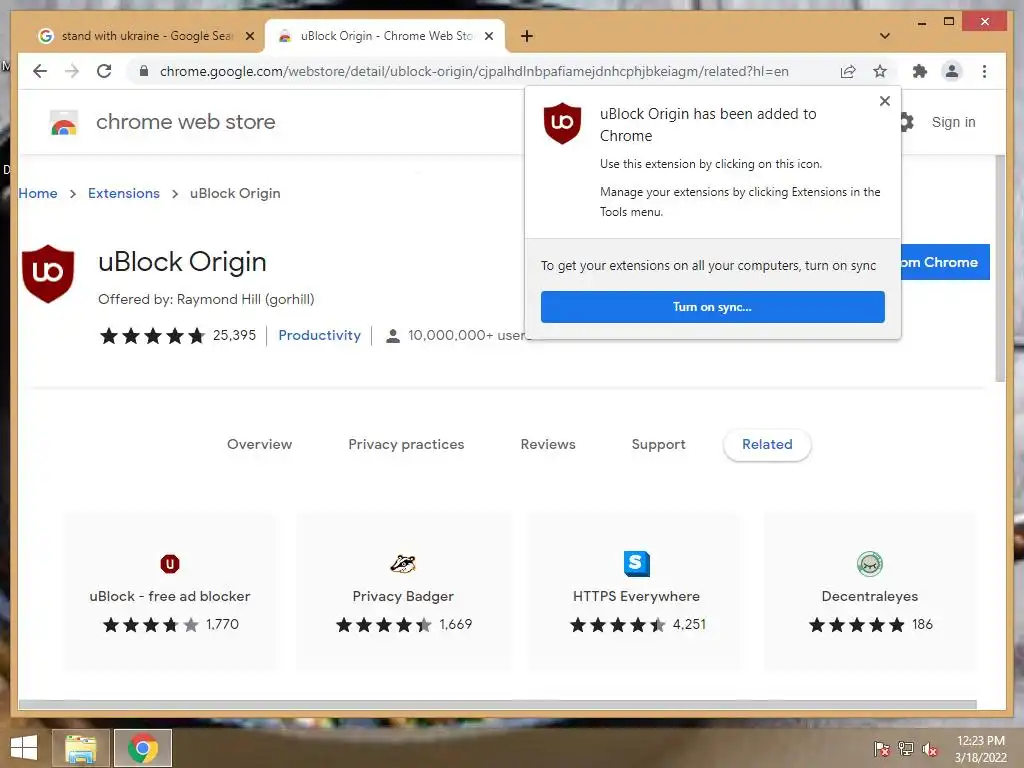Open the HTTPS Everywhere extension card
This screenshot has width=1024, height=768.
(636, 592)
